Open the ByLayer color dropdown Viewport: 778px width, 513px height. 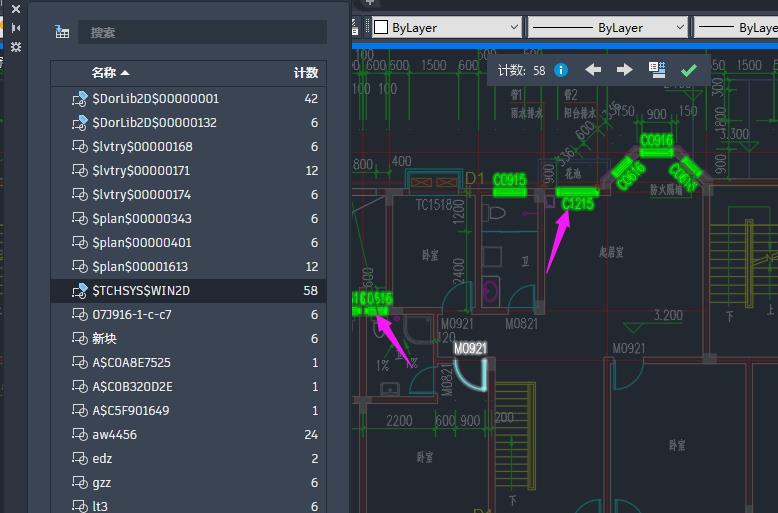pyautogui.click(x=447, y=27)
